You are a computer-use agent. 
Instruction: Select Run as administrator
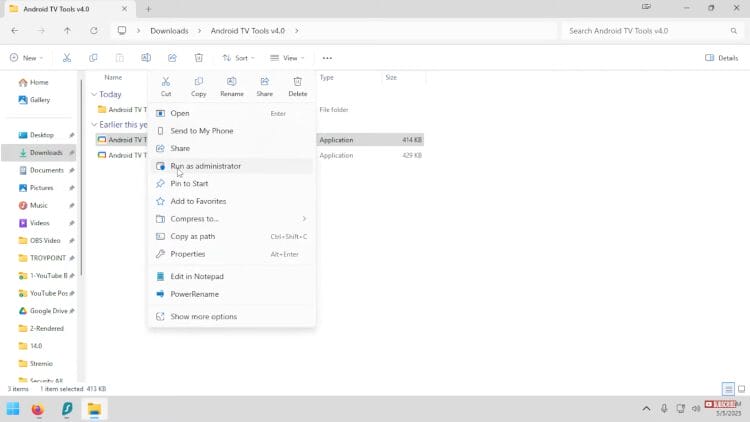tap(232, 166)
